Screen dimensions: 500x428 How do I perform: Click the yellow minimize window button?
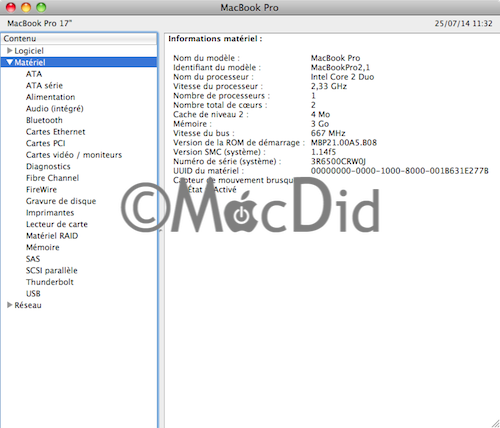point(26,7)
